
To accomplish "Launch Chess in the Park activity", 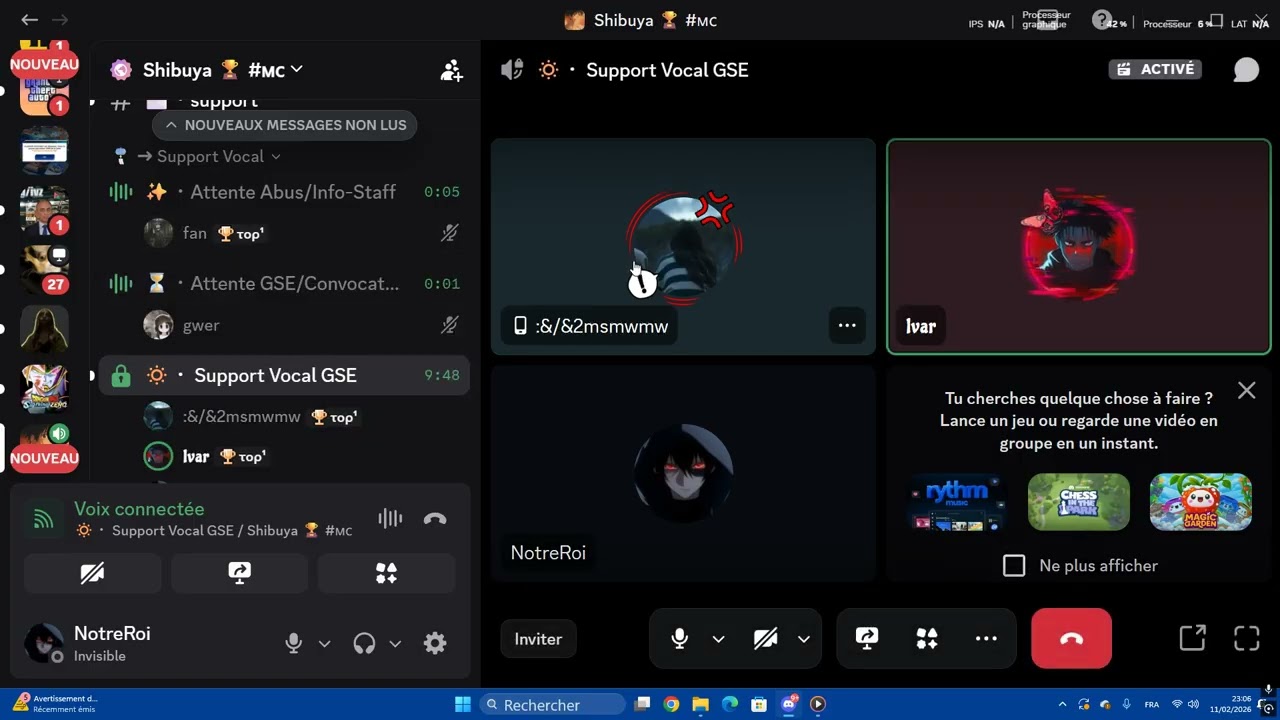I will pyautogui.click(x=1079, y=502).
